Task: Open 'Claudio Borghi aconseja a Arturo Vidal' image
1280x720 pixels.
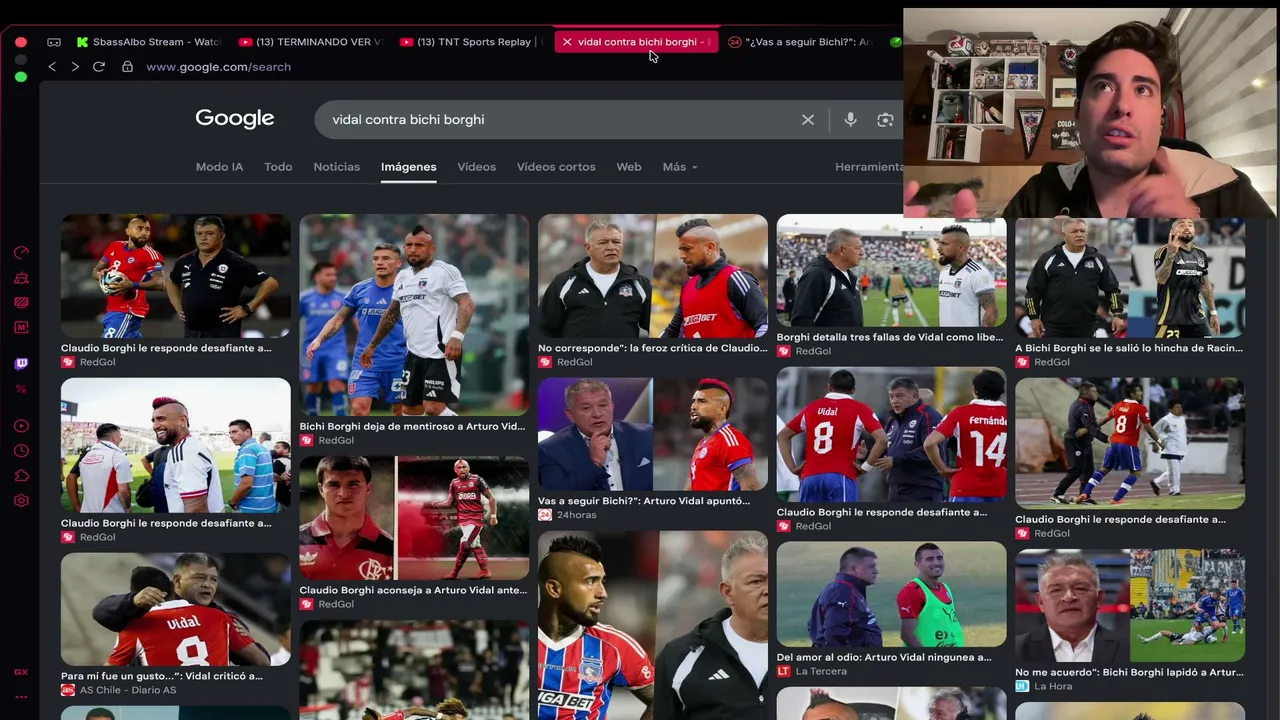Action: 414,518
